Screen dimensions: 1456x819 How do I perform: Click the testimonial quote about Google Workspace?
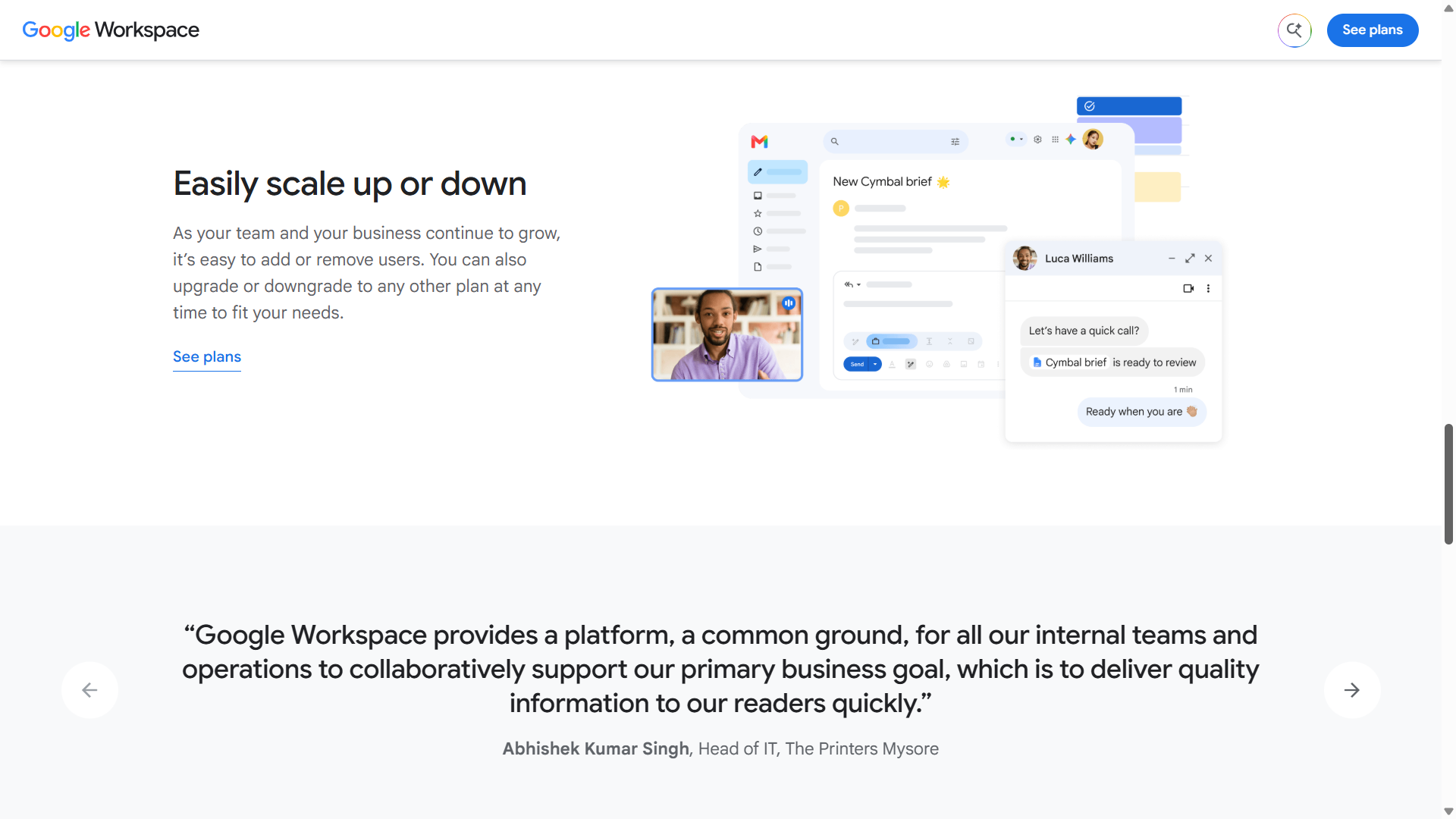tap(720, 669)
